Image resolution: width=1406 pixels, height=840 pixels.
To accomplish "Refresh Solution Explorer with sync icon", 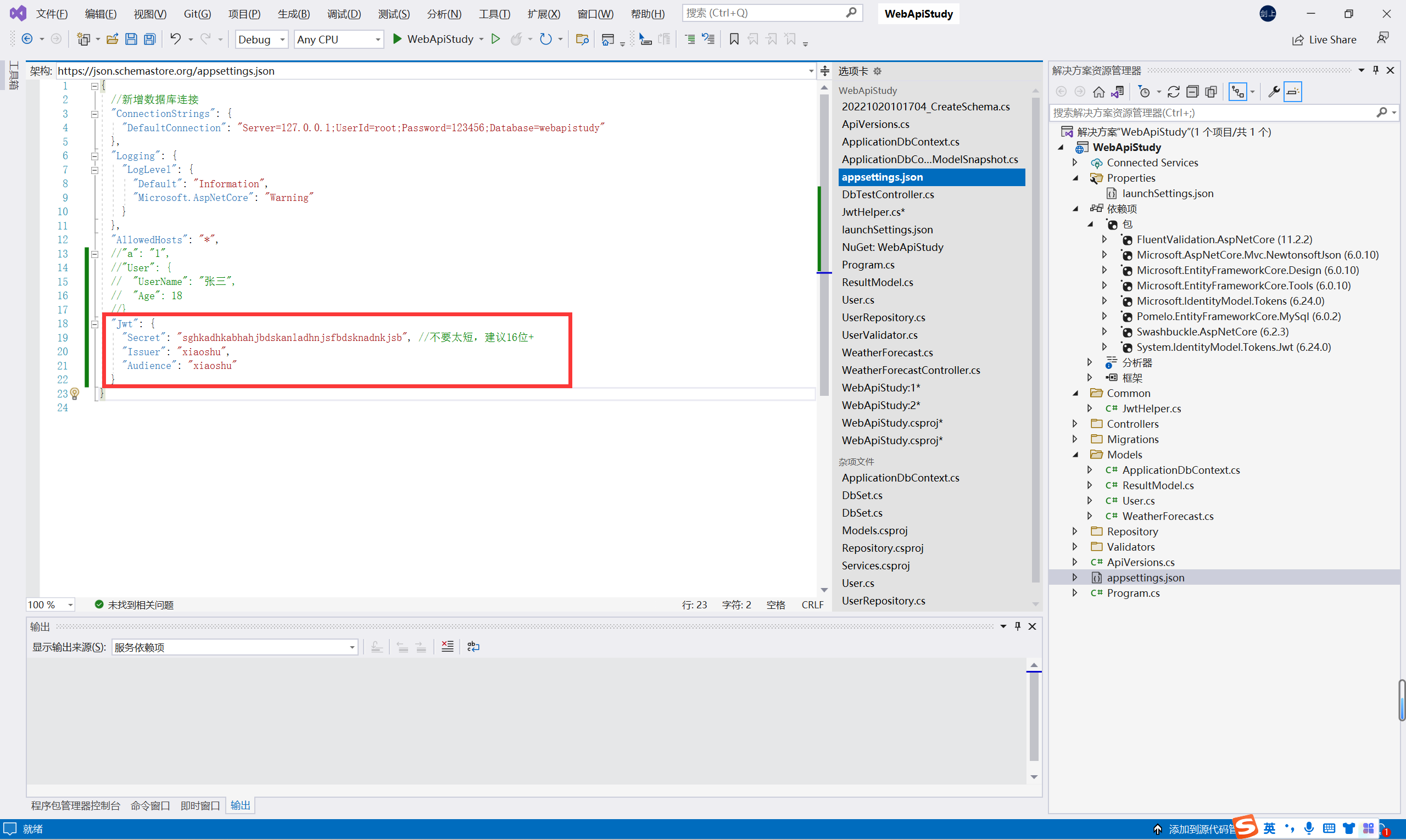I will coord(1173,92).
